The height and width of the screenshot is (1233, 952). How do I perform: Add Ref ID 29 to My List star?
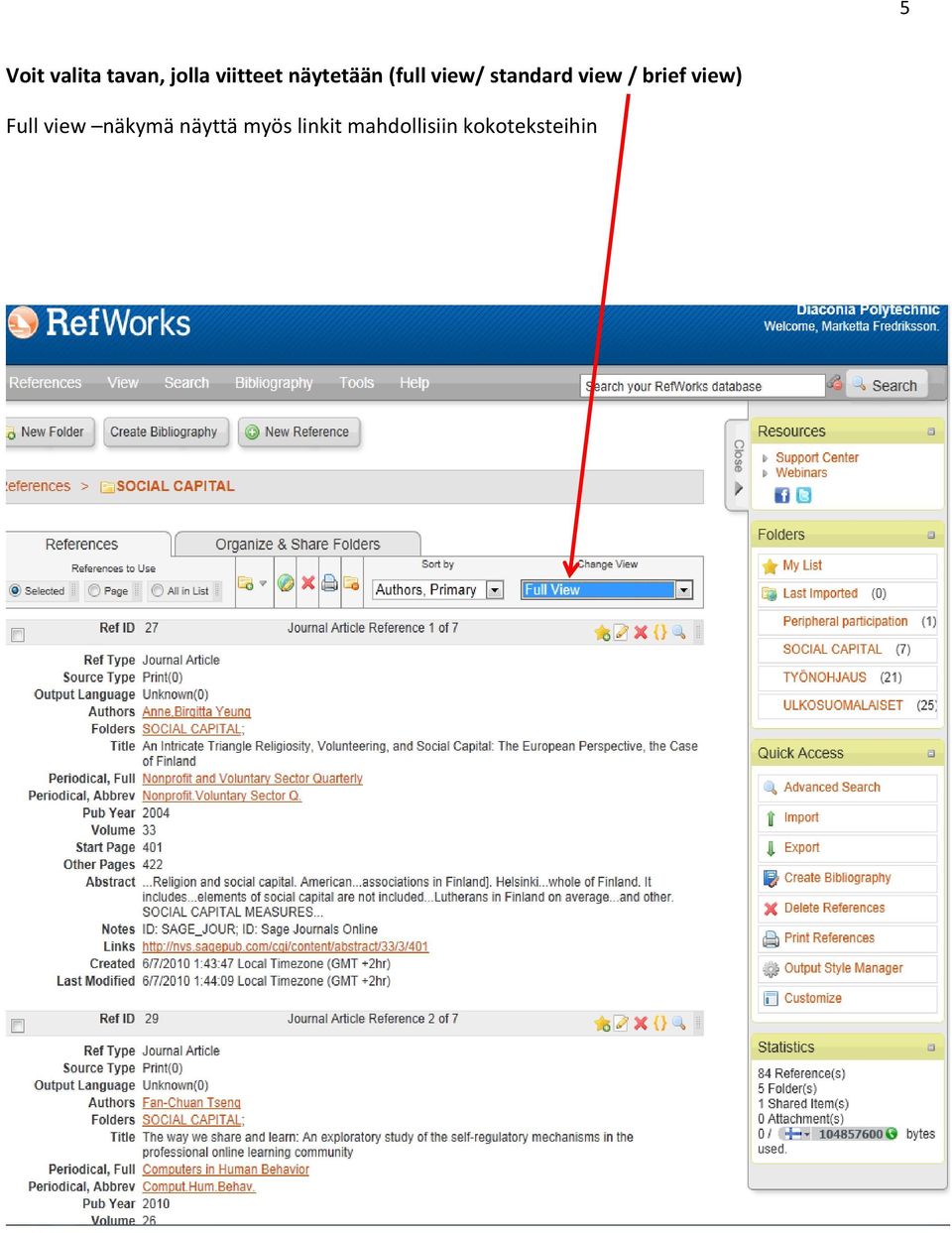coord(602,1024)
